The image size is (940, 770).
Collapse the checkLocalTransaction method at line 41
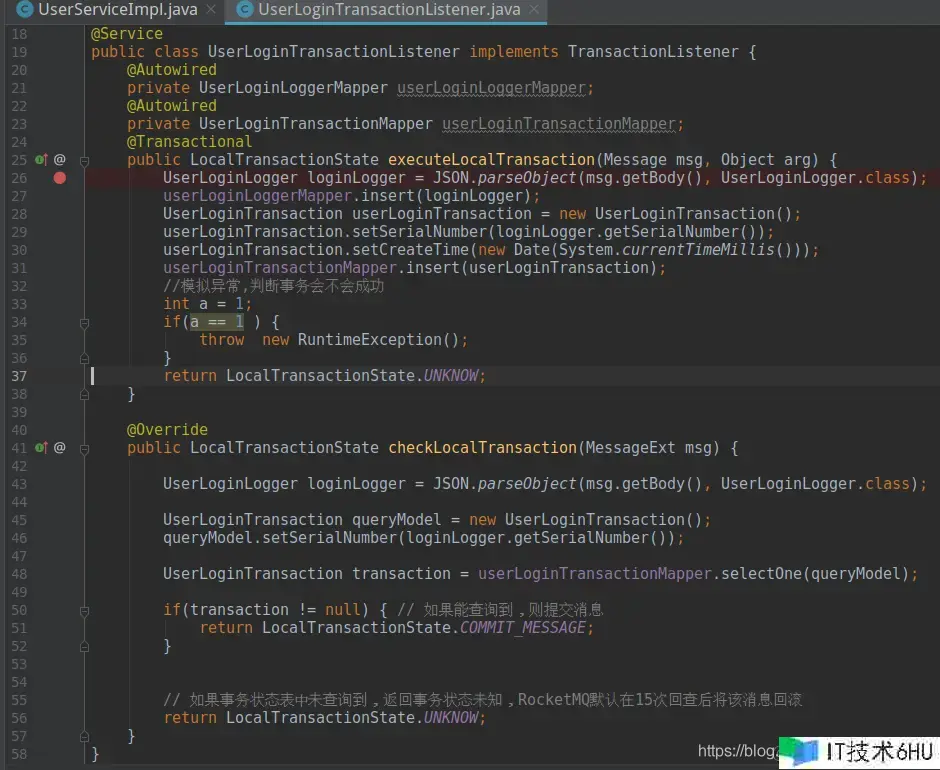85,448
